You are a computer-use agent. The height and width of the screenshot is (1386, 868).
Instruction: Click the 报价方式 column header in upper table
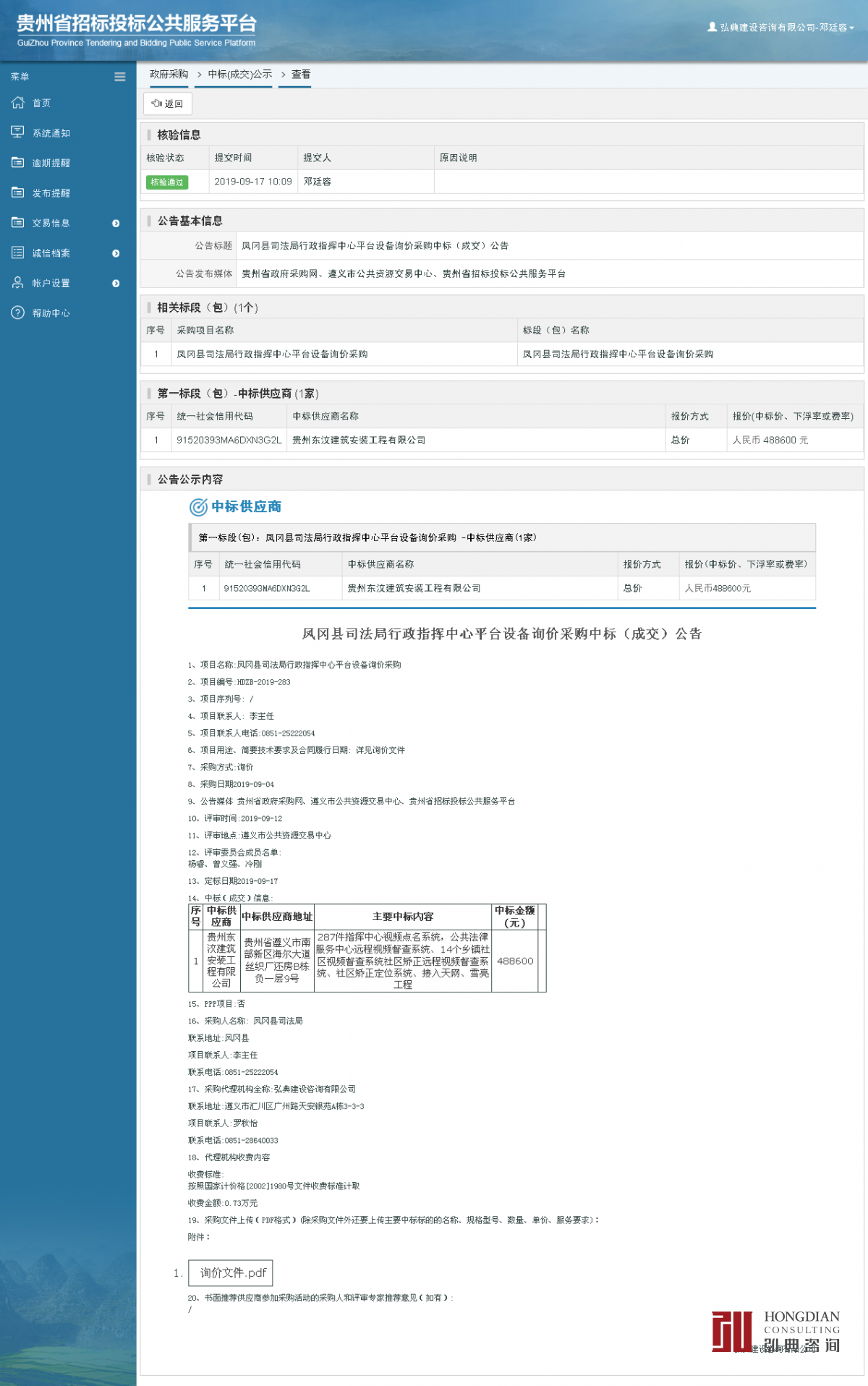point(689,417)
